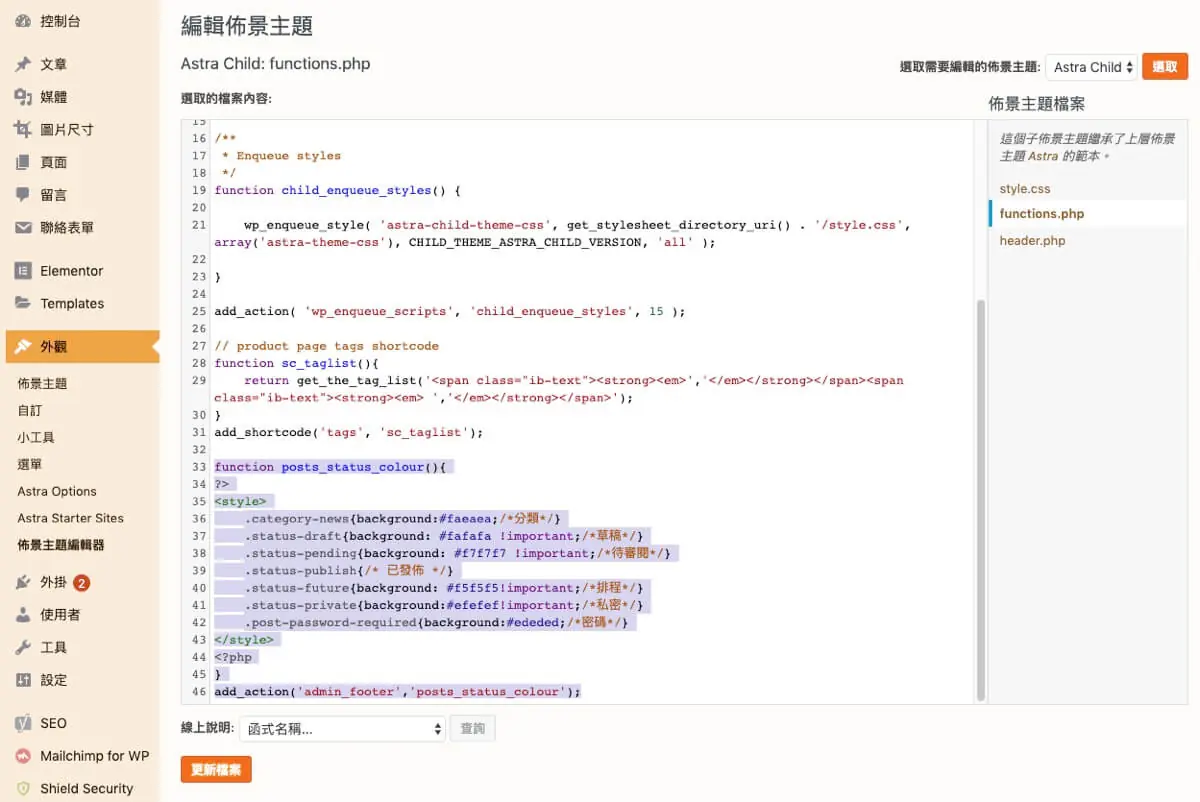The width and height of the screenshot is (1200, 802).
Task: Click the add_action('admin_footer' line
Action: [x=397, y=691]
